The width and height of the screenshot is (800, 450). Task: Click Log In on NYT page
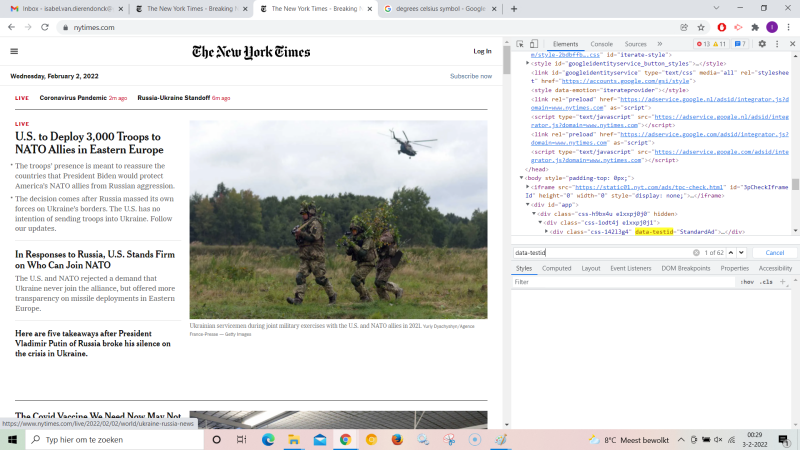[x=482, y=51]
